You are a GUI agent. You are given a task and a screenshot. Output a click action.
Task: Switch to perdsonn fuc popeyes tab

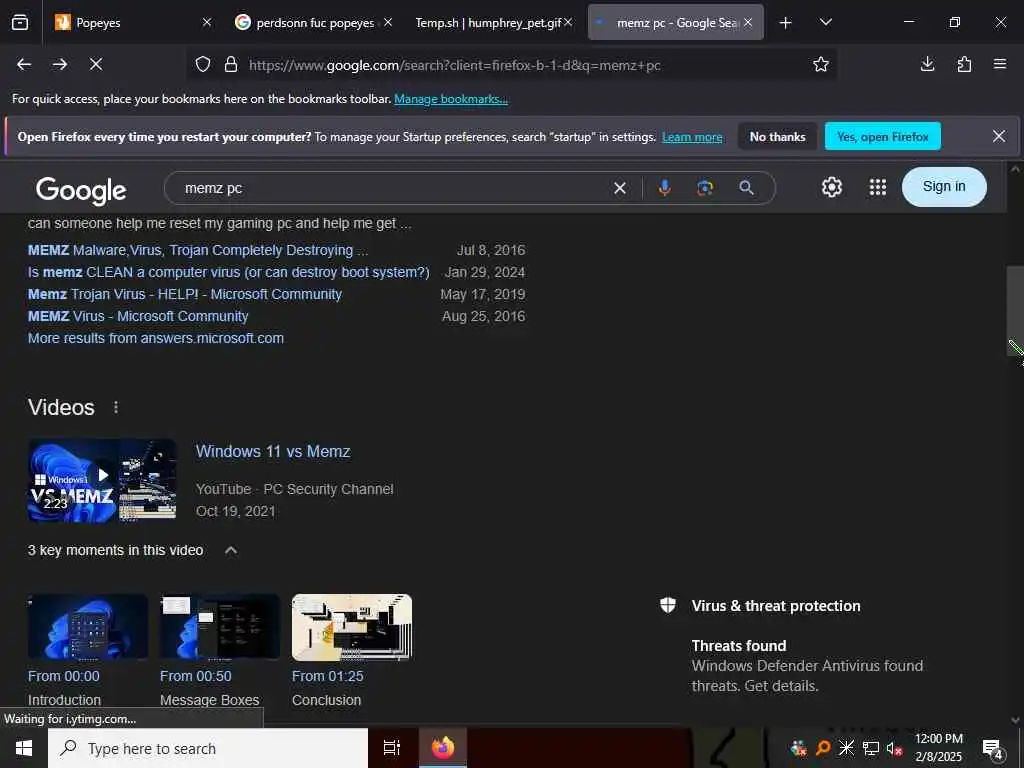(x=313, y=23)
